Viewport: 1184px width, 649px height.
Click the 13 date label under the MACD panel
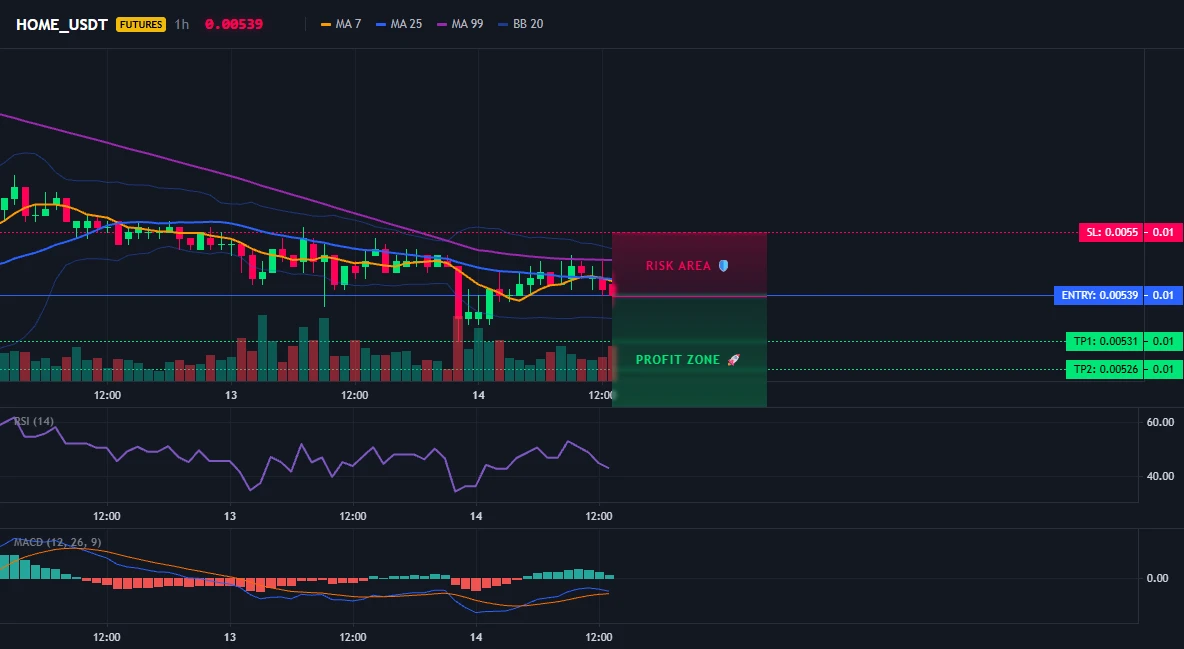coord(230,637)
